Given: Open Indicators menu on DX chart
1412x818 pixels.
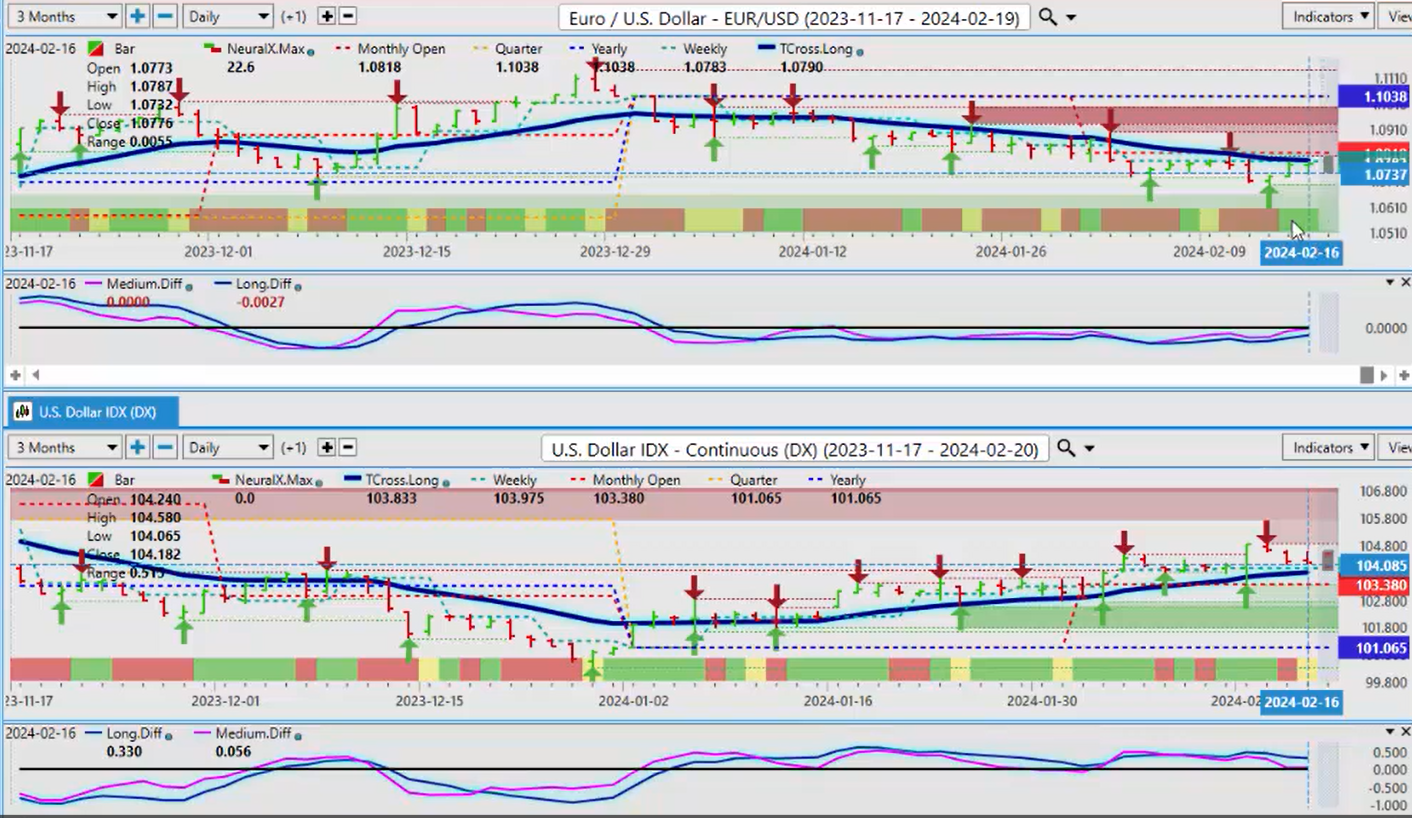Looking at the screenshot, I should (x=1330, y=447).
